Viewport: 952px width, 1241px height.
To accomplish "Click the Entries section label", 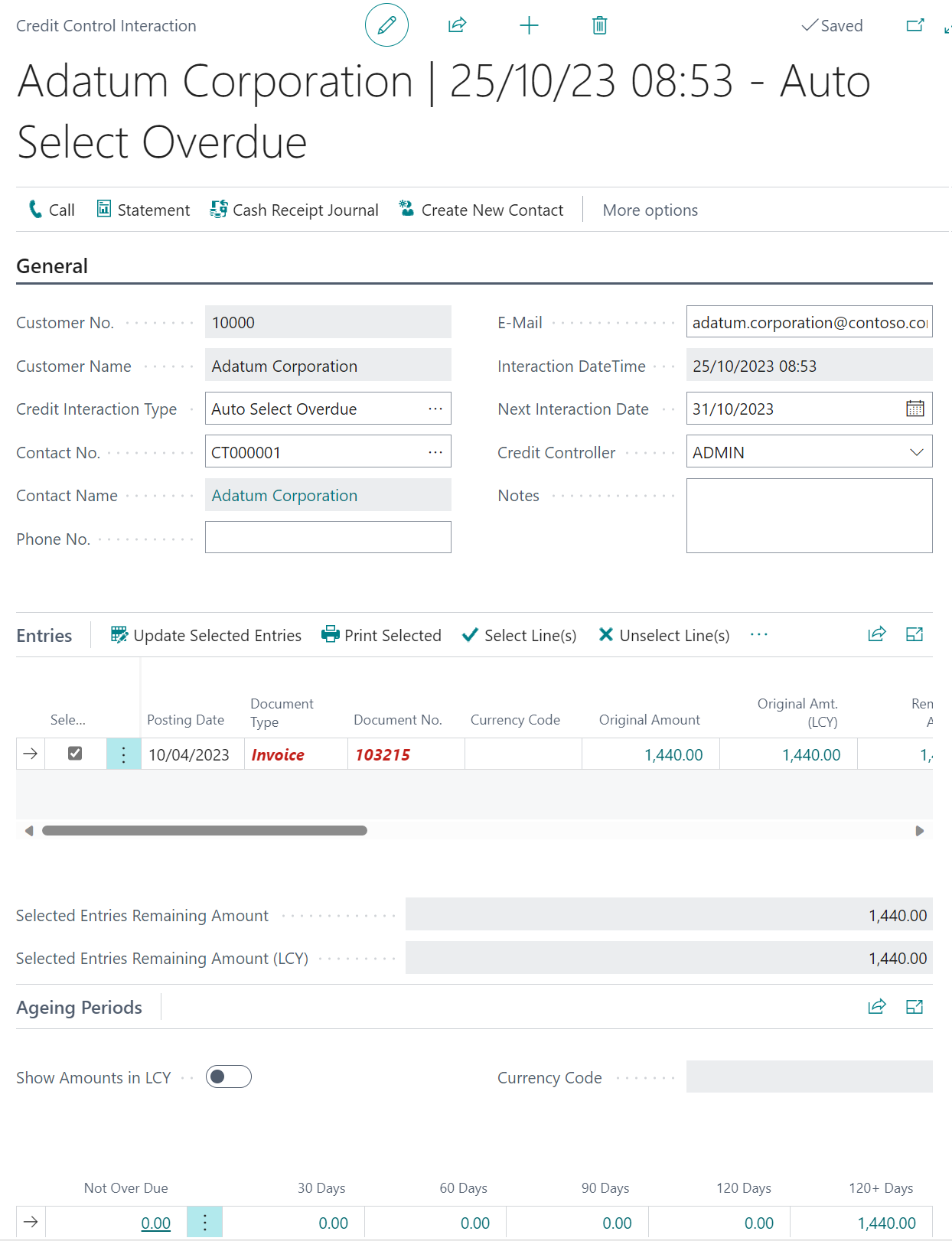I will pos(44,635).
